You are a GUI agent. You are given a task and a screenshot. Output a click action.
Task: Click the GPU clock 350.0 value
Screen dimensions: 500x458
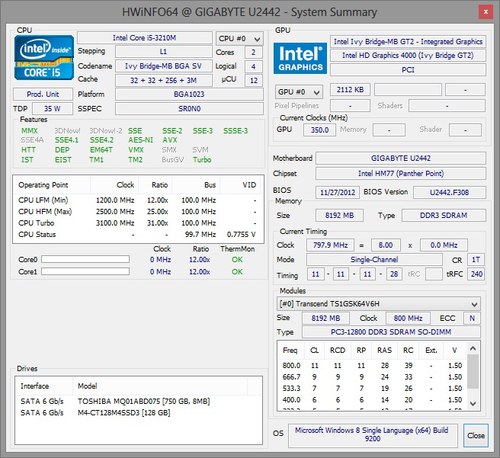tap(319, 130)
